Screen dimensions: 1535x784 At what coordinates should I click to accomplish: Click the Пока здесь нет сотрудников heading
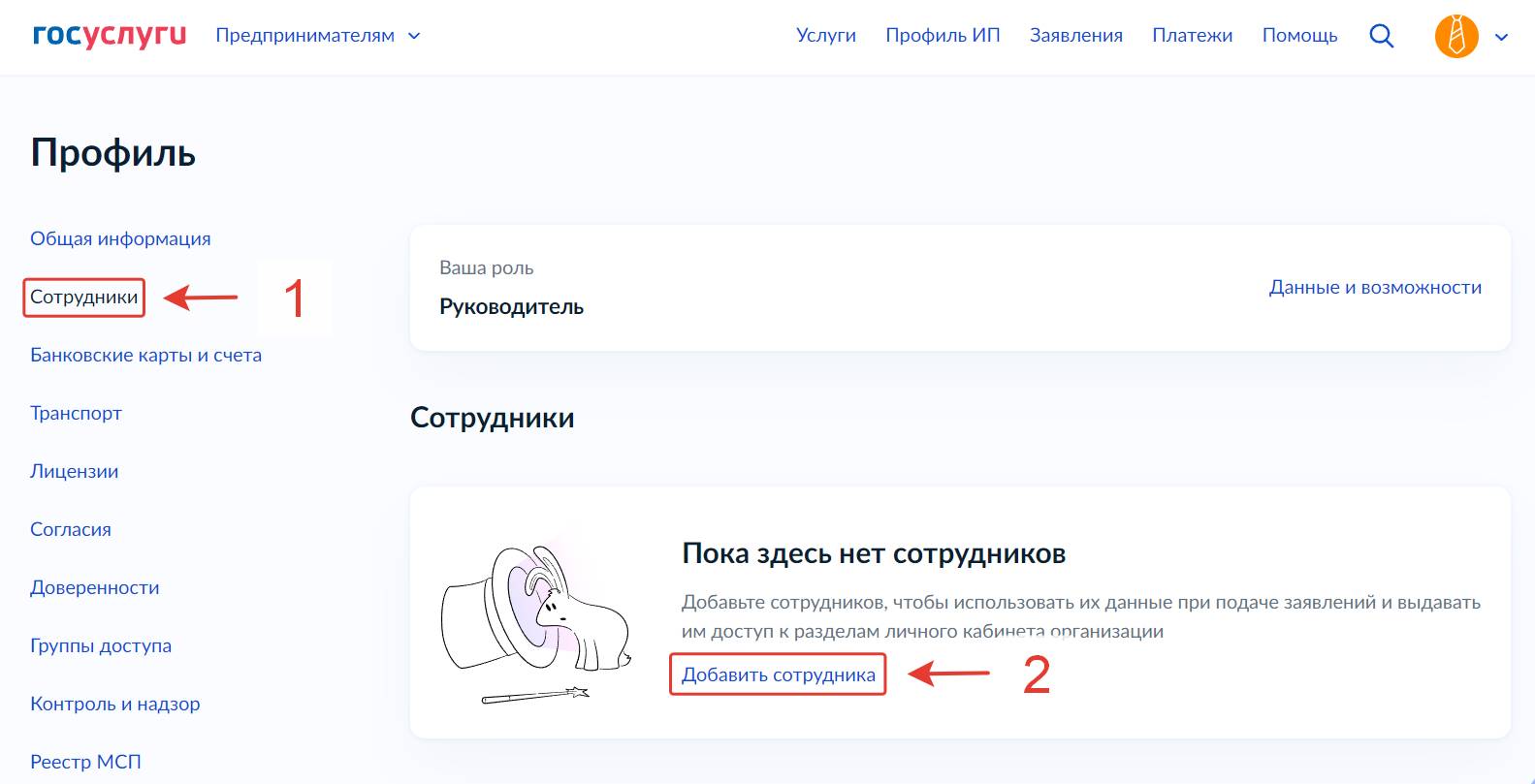tap(874, 553)
